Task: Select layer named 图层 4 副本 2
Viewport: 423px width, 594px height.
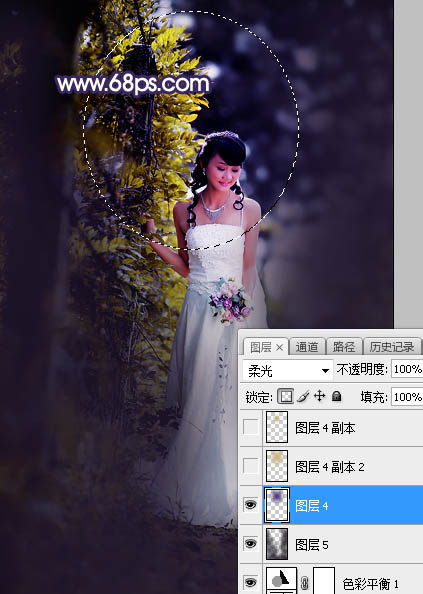Action: click(329, 467)
